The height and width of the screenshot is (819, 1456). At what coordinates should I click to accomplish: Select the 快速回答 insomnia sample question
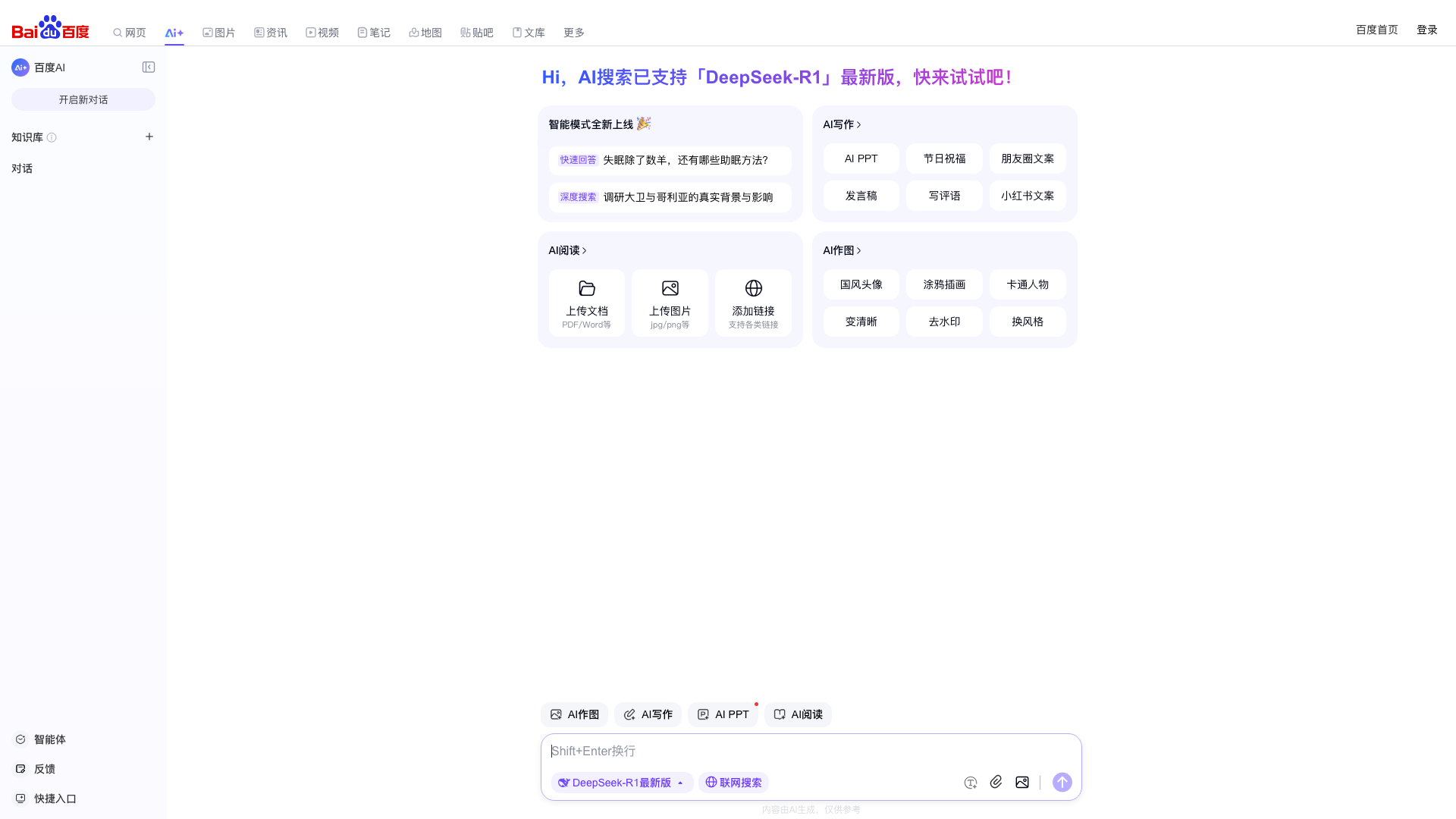click(670, 160)
